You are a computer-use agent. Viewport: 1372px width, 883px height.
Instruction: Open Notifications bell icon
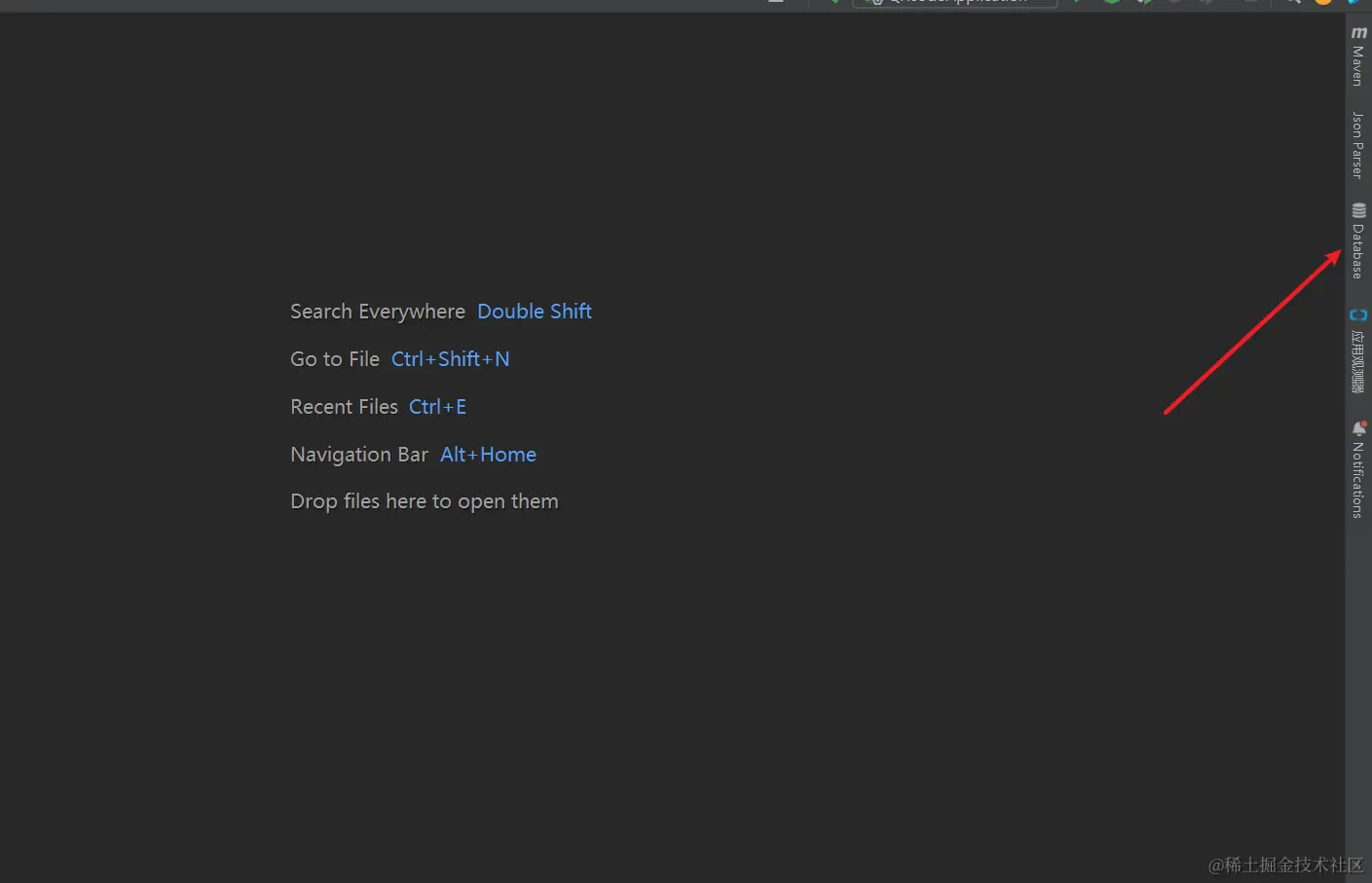click(x=1357, y=467)
